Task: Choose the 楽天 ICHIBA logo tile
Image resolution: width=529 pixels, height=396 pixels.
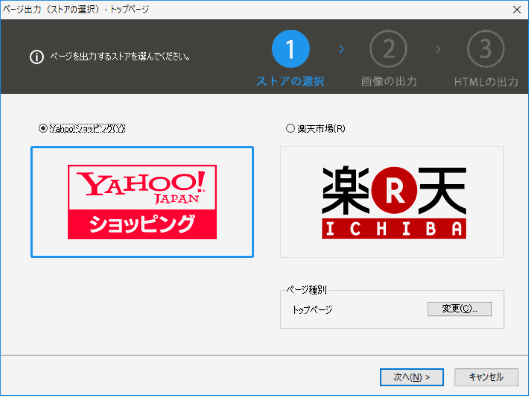Action: pyautogui.click(x=392, y=202)
